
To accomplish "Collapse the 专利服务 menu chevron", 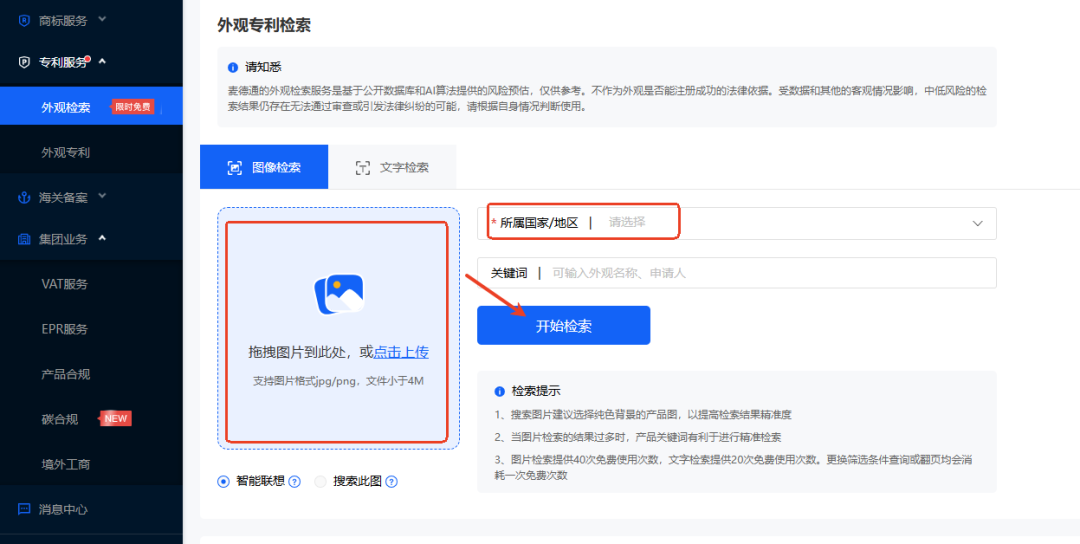I will pyautogui.click(x=103, y=61).
